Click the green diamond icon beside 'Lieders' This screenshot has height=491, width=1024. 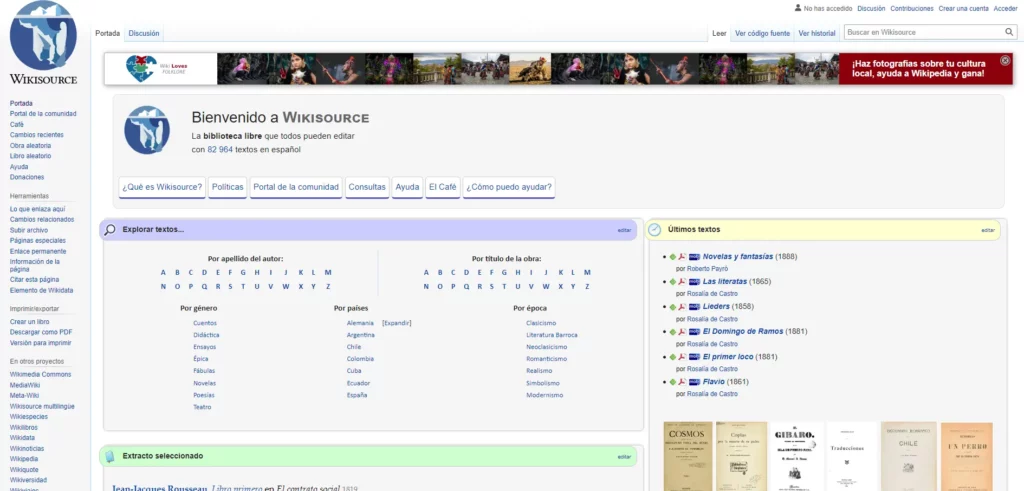pyautogui.click(x=673, y=307)
